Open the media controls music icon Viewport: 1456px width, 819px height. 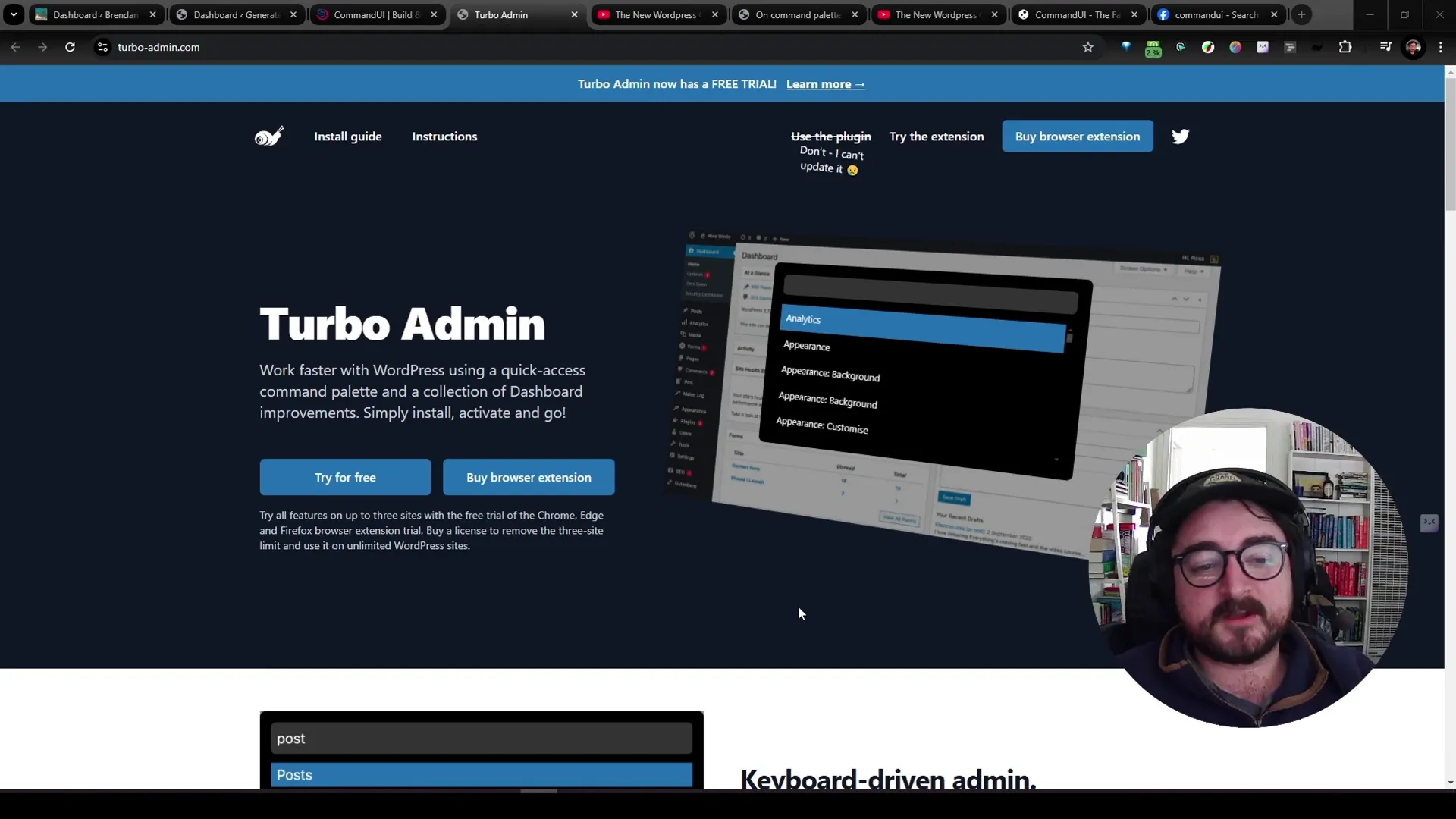pyautogui.click(x=1385, y=47)
